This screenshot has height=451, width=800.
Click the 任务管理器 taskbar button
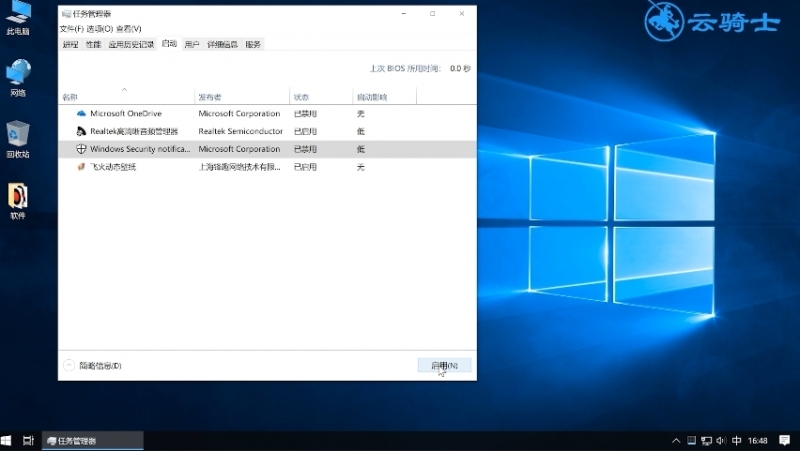coord(92,440)
